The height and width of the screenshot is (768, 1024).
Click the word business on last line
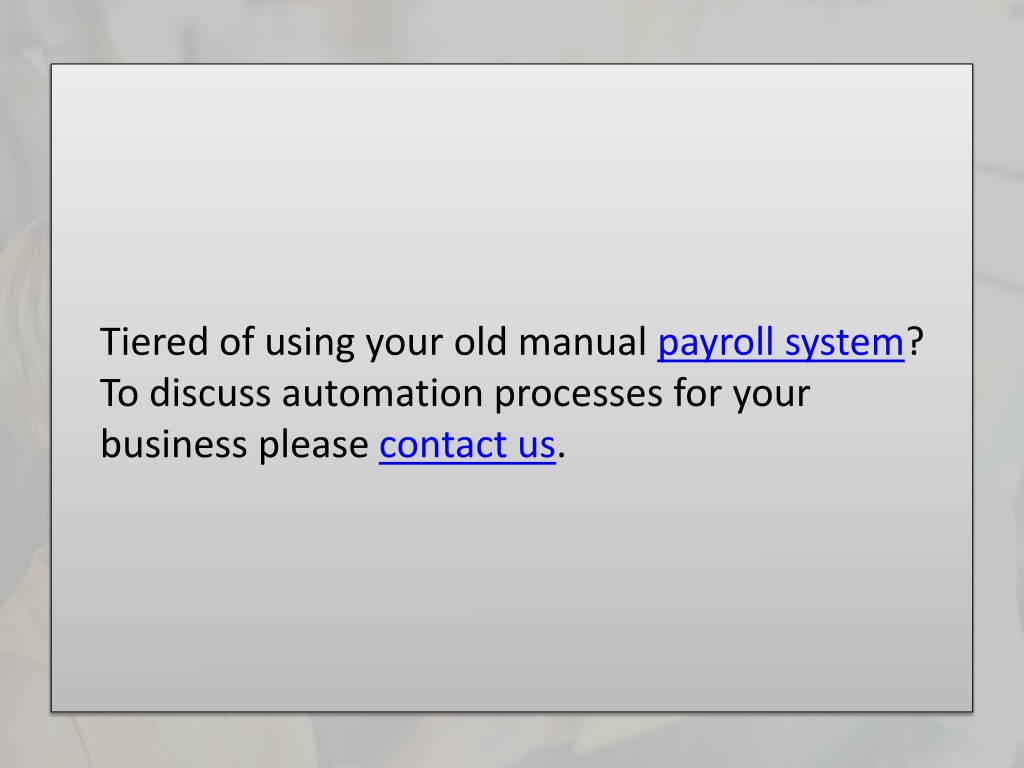coord(173,444)
